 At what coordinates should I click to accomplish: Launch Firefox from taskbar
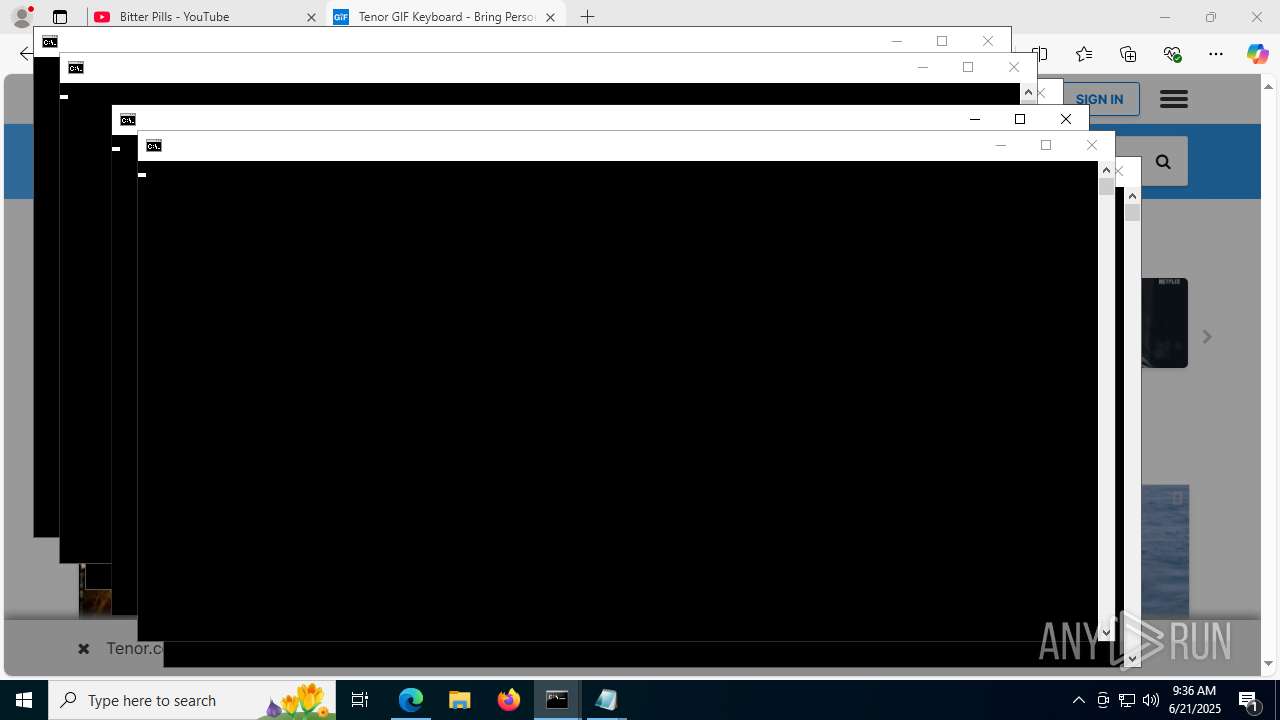(x=509, y=700)
